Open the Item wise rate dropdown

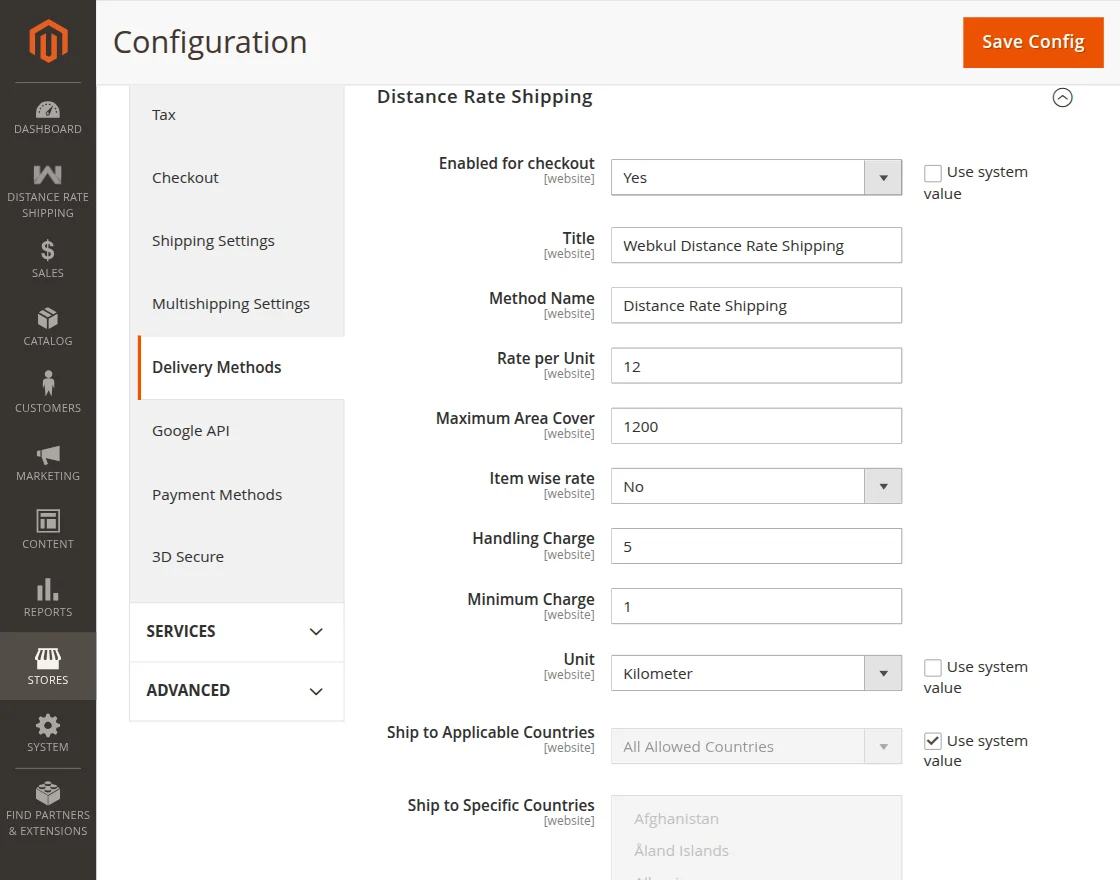(x=882, y=486)
